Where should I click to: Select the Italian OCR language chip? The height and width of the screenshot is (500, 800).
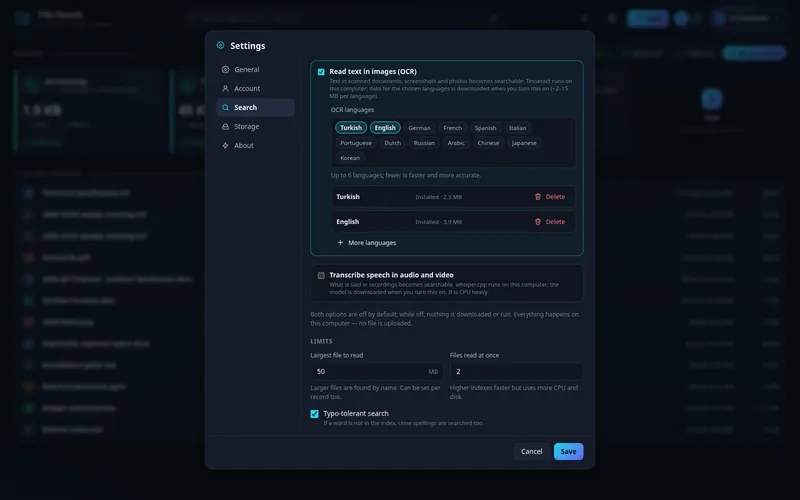[517, 128]
